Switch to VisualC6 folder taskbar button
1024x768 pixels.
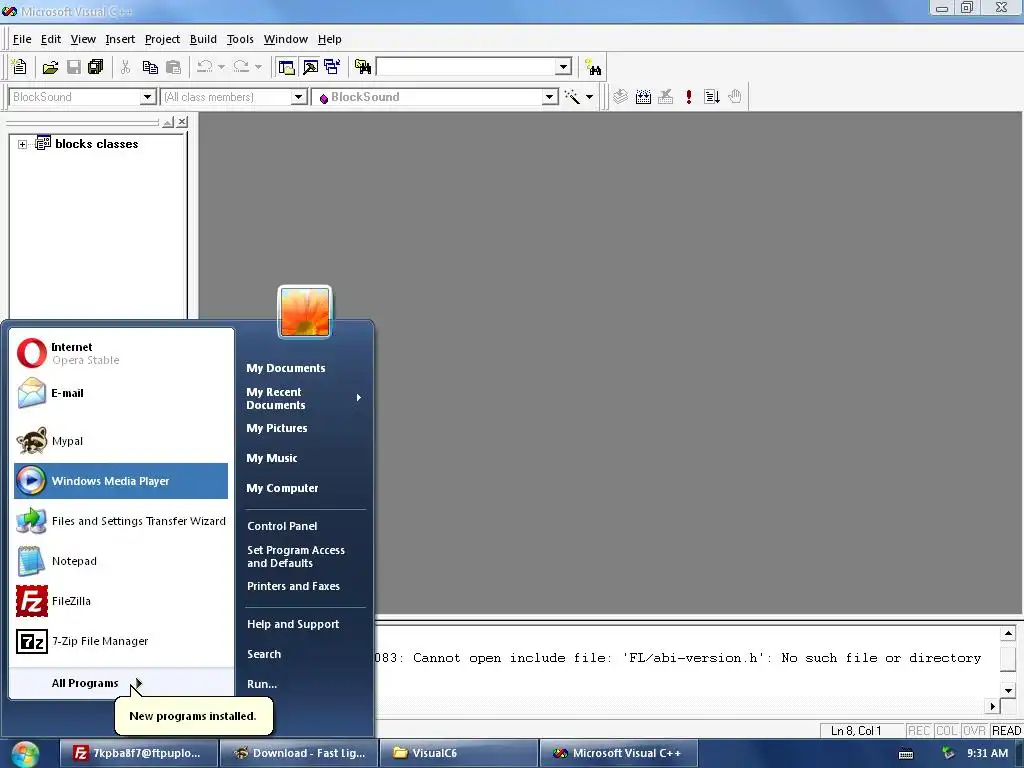(458, 753)
